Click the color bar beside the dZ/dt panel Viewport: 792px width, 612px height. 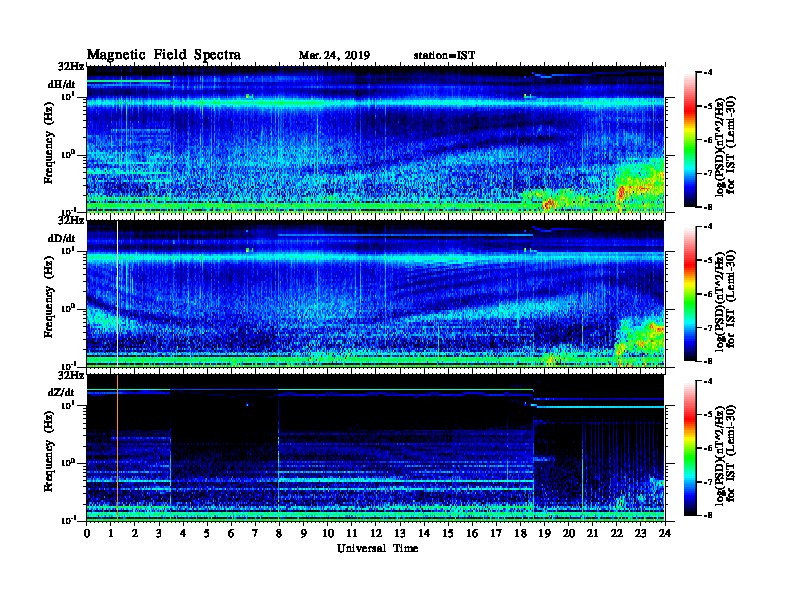click(690, 448)
